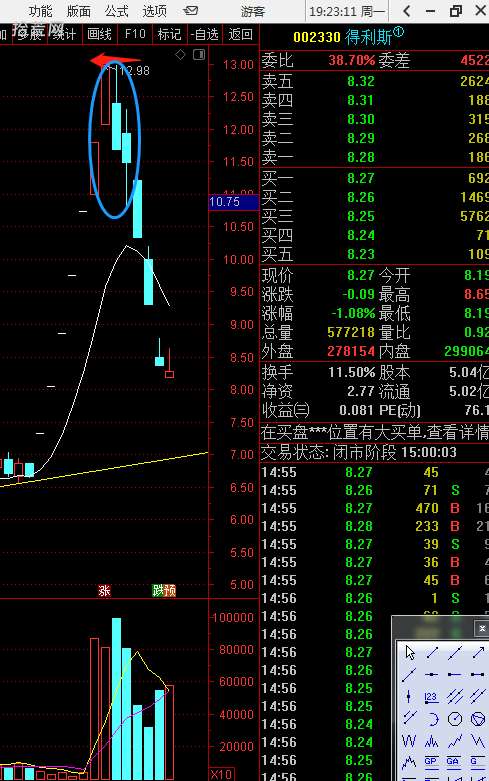Select the GA lines drawing tool
This screenshot has width=489, height=781.
point(455,762)
